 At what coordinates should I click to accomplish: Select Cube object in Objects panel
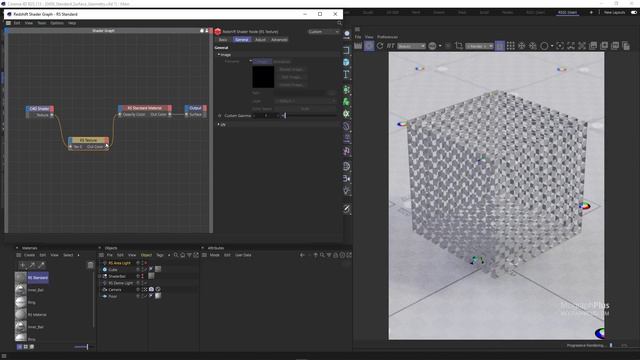(113, 270)
